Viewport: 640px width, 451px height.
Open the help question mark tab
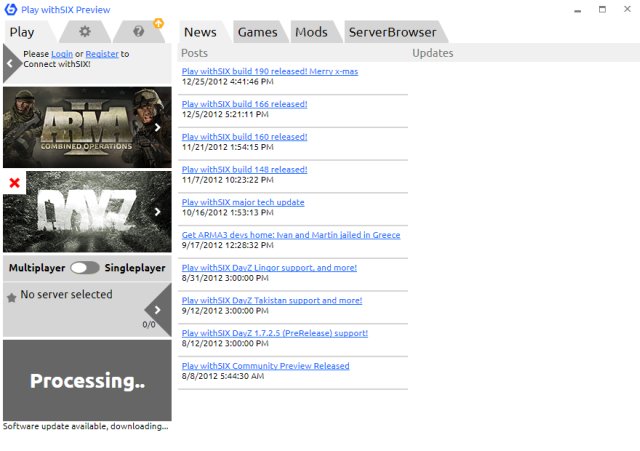pyautogui.click(x=139, y=31)
